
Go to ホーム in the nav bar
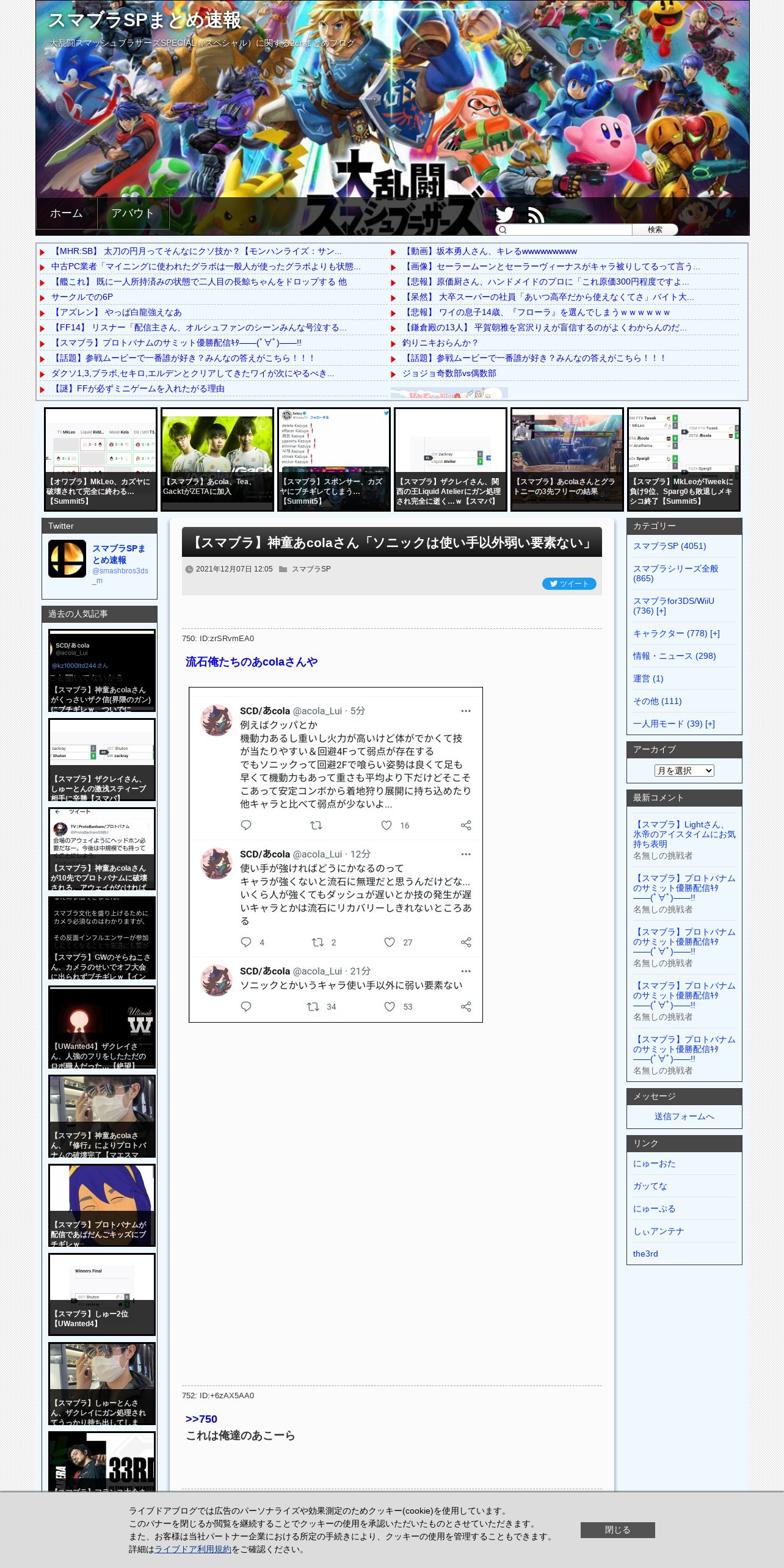coord(67,213)
